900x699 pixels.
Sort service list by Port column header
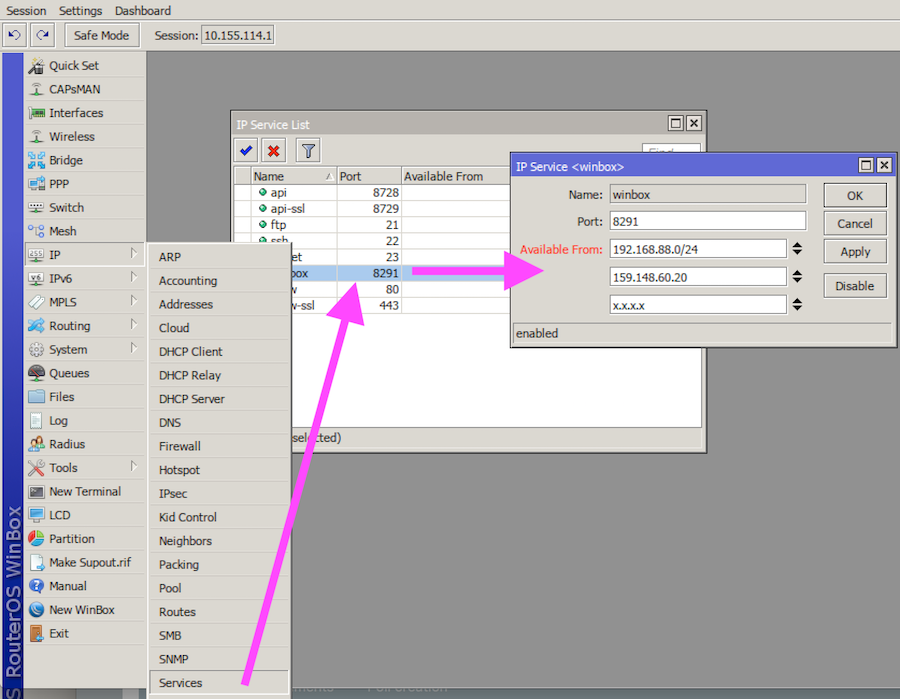click(x=368, y=176)
